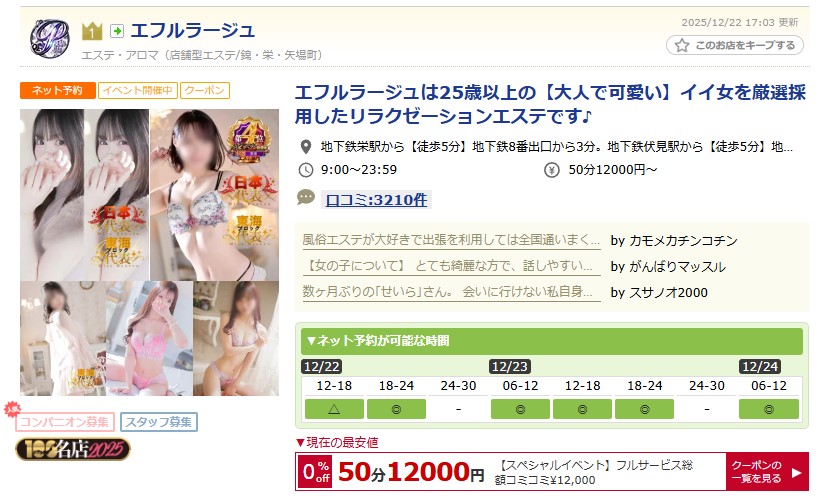Viewport: 831px width, 499px height.
Task: Click the このお店をキープする button
Action: 735,46
